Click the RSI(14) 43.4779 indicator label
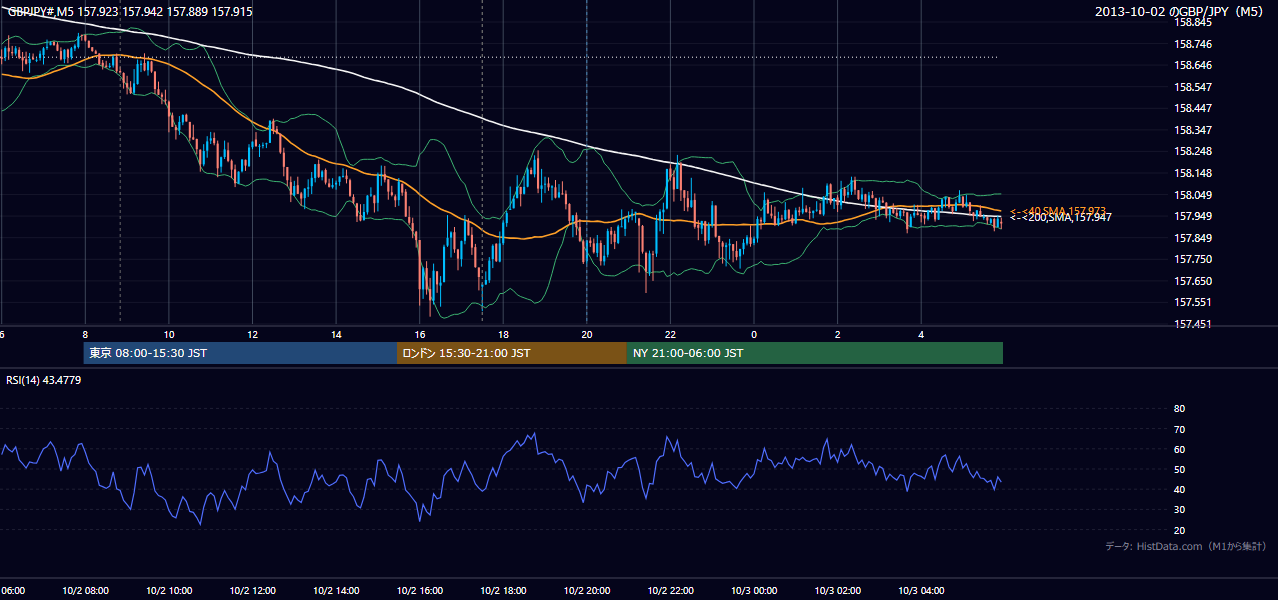The height and width of the screenshot is (600, 1278). pos(44,380)
